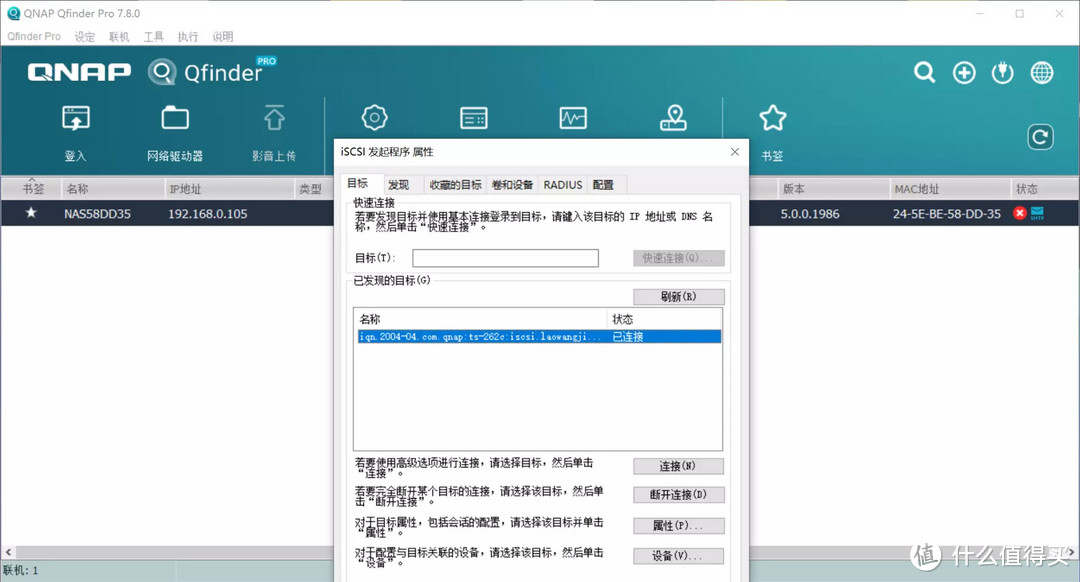
Task: Switch to the 配置 tab
Action: (x=603, y=185)
